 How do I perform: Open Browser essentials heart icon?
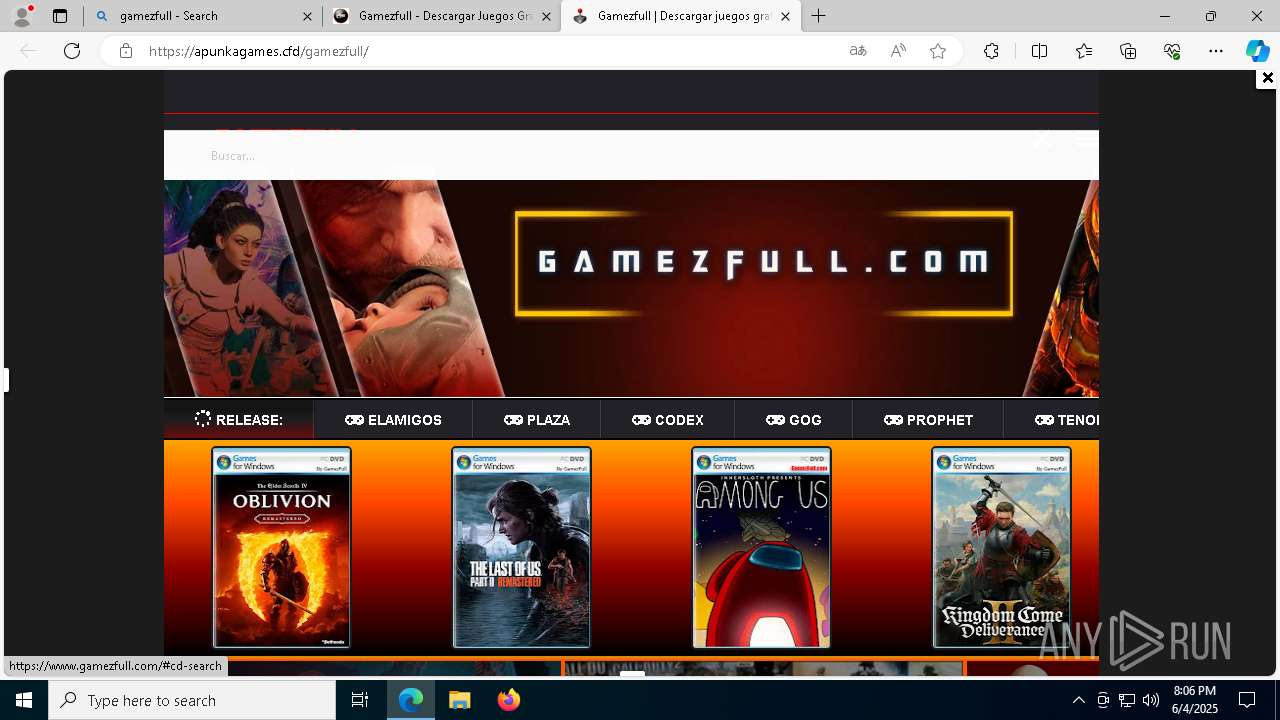coord(1172,51)
